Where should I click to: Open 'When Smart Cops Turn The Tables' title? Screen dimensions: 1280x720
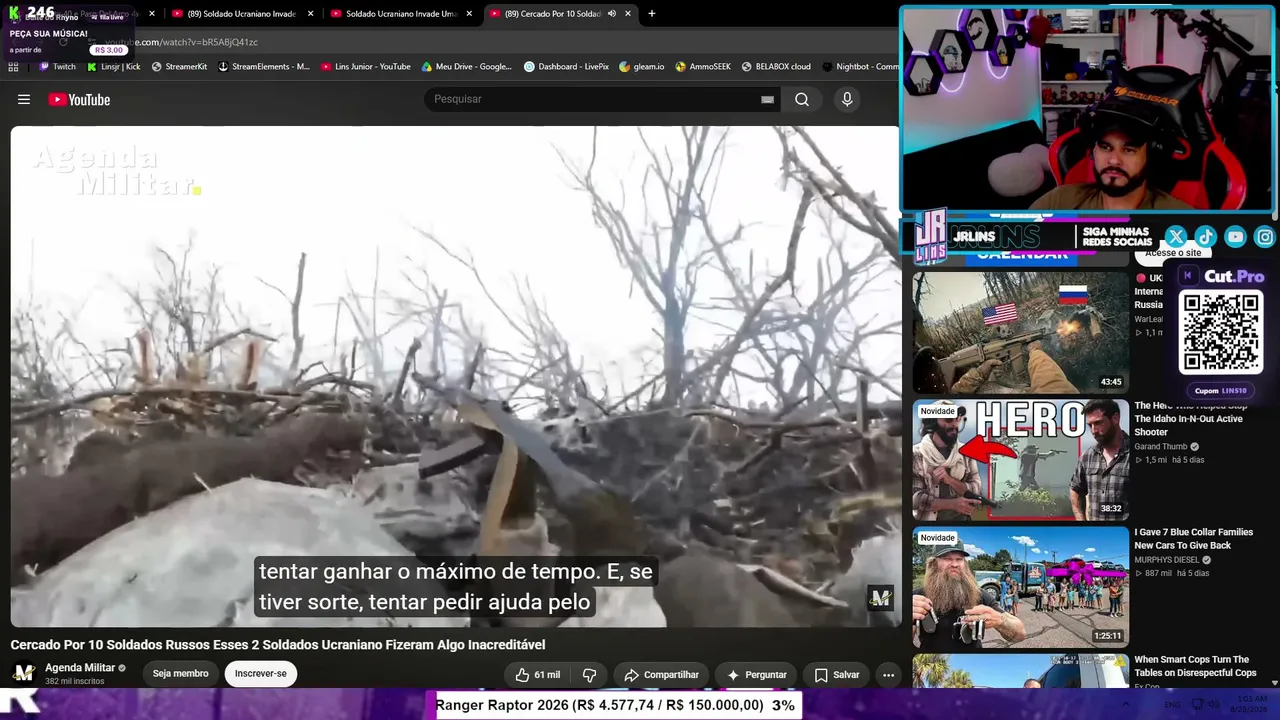point(1195,666)
